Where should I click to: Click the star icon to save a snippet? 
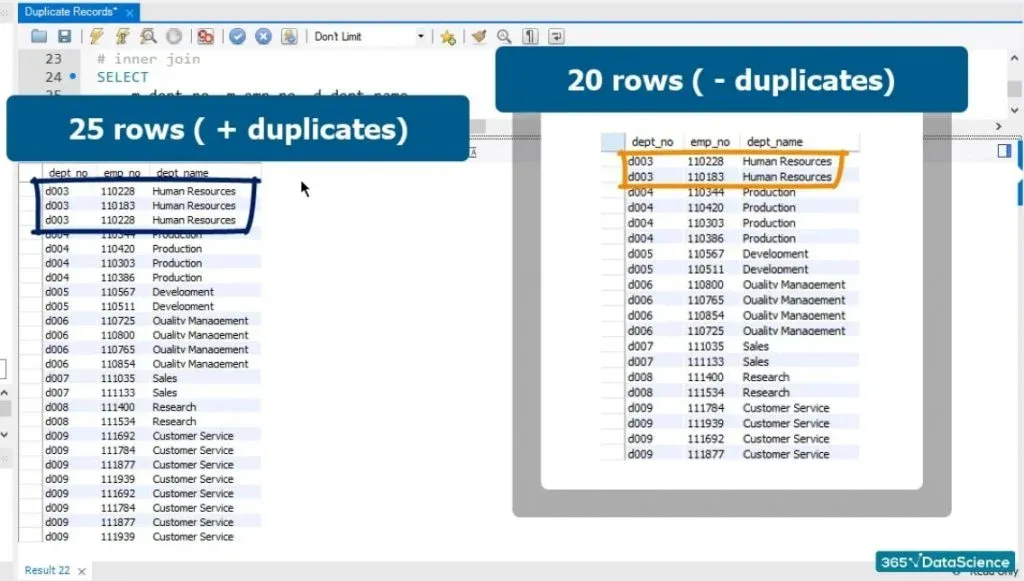(x=448, y=36)
